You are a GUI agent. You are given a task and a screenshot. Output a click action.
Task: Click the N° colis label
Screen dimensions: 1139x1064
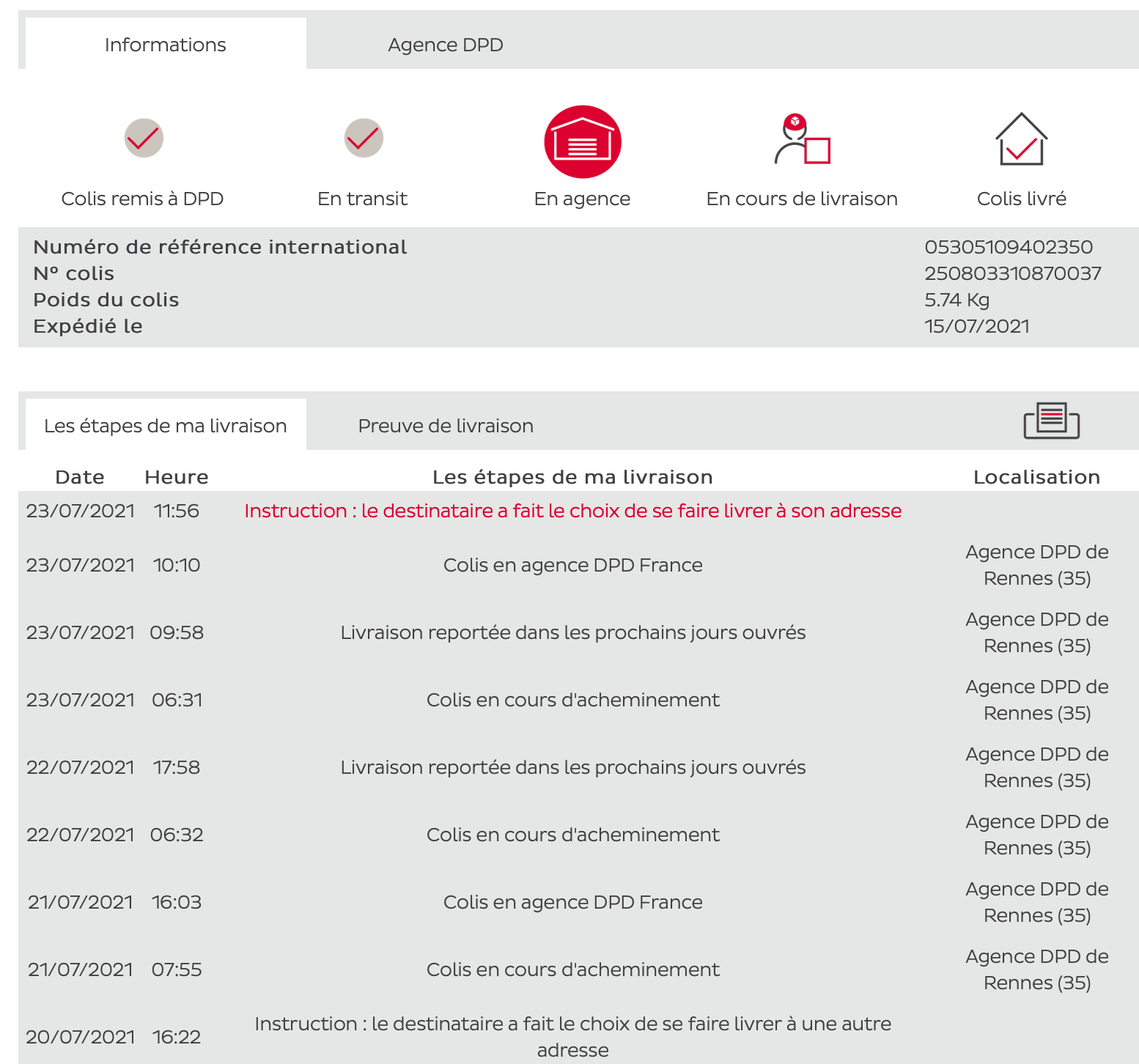click(x=74, y=273)
